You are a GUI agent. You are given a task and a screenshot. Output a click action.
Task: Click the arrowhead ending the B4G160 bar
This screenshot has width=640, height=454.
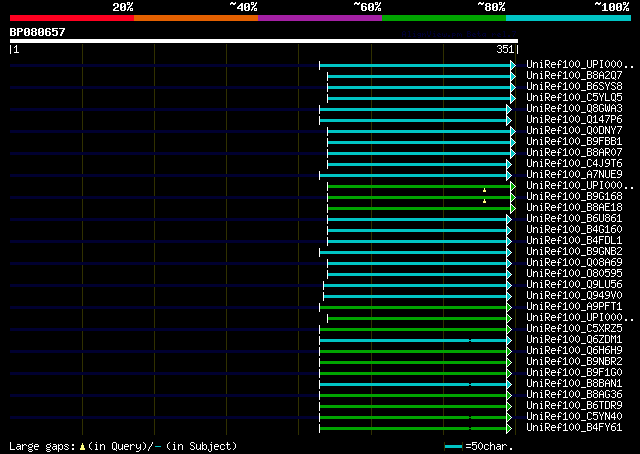(x=509, y=229)
